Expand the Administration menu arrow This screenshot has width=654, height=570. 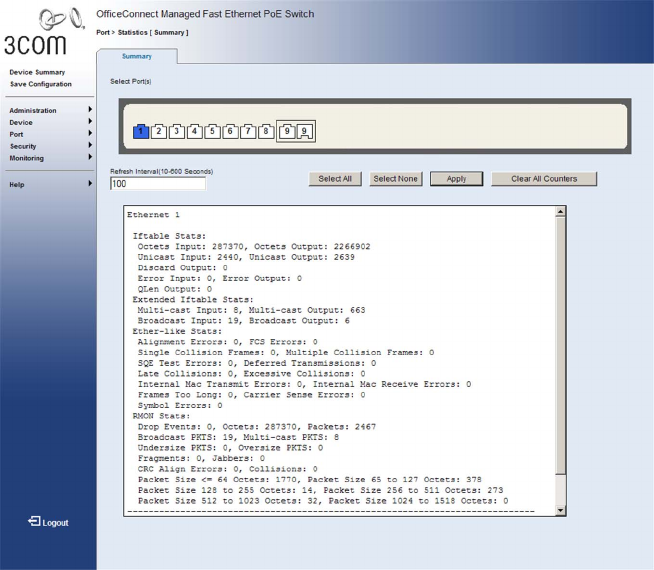tap(90, 110)
